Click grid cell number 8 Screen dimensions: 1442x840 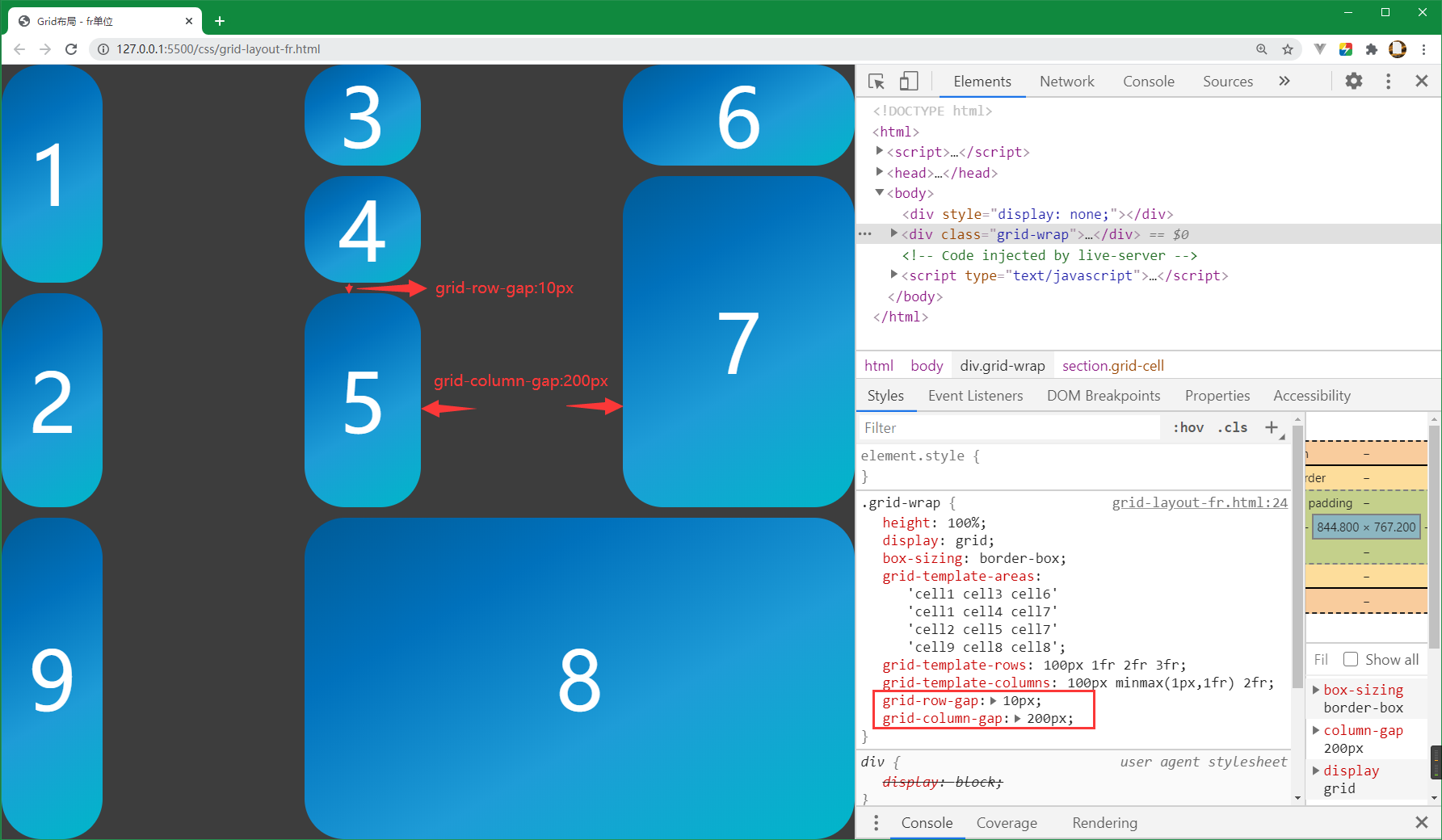point(579,678)
